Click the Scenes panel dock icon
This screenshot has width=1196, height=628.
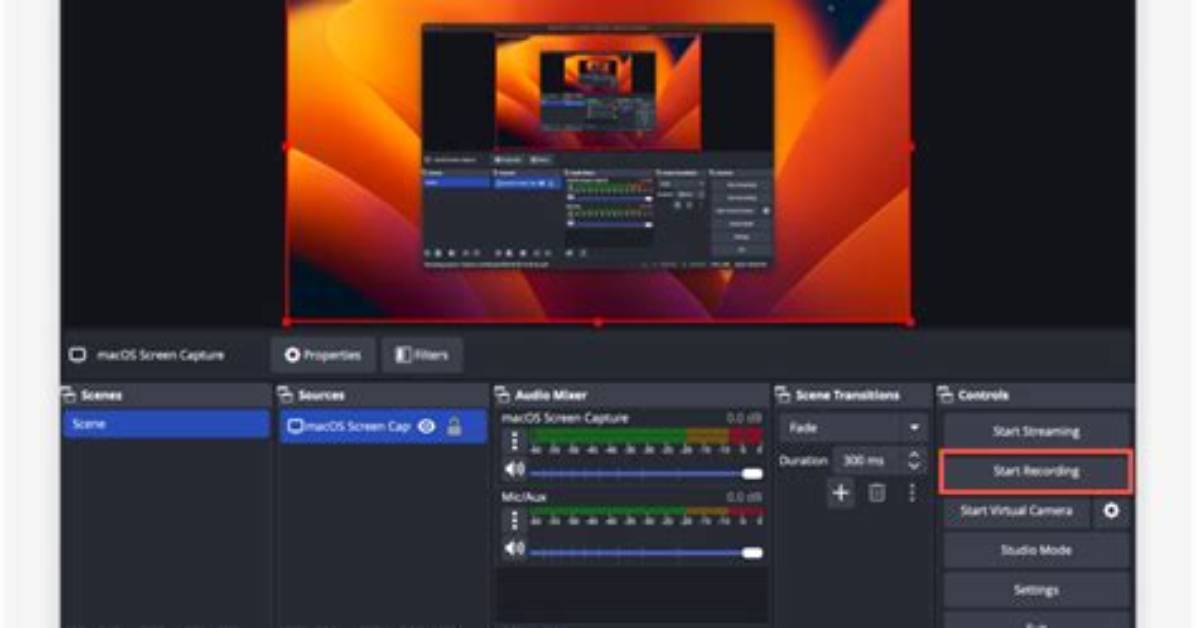click(x=69, y=395)
